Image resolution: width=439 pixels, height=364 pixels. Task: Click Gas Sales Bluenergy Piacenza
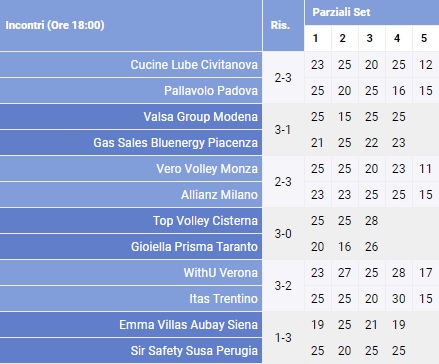click(175, 143)
